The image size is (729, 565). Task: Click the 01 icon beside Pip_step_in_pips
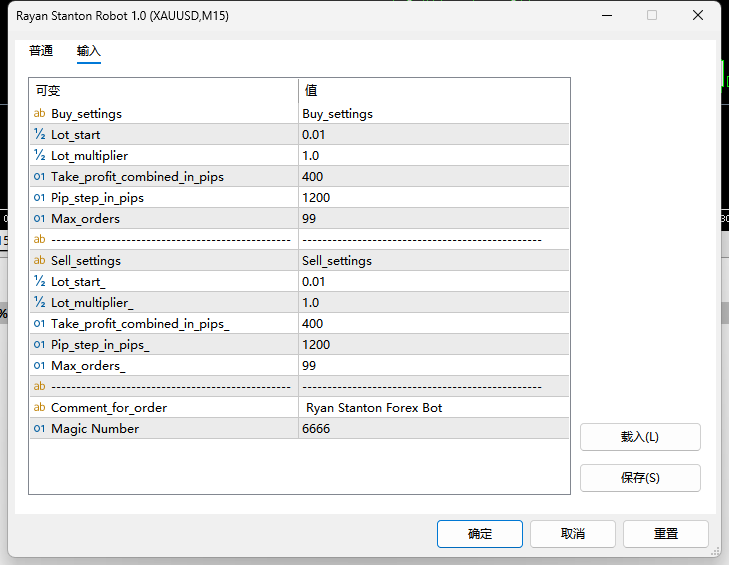(40, 198)
